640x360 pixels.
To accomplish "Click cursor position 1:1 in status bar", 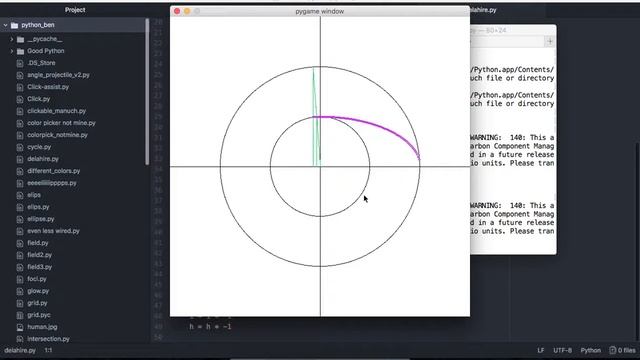I will point(48,351).
